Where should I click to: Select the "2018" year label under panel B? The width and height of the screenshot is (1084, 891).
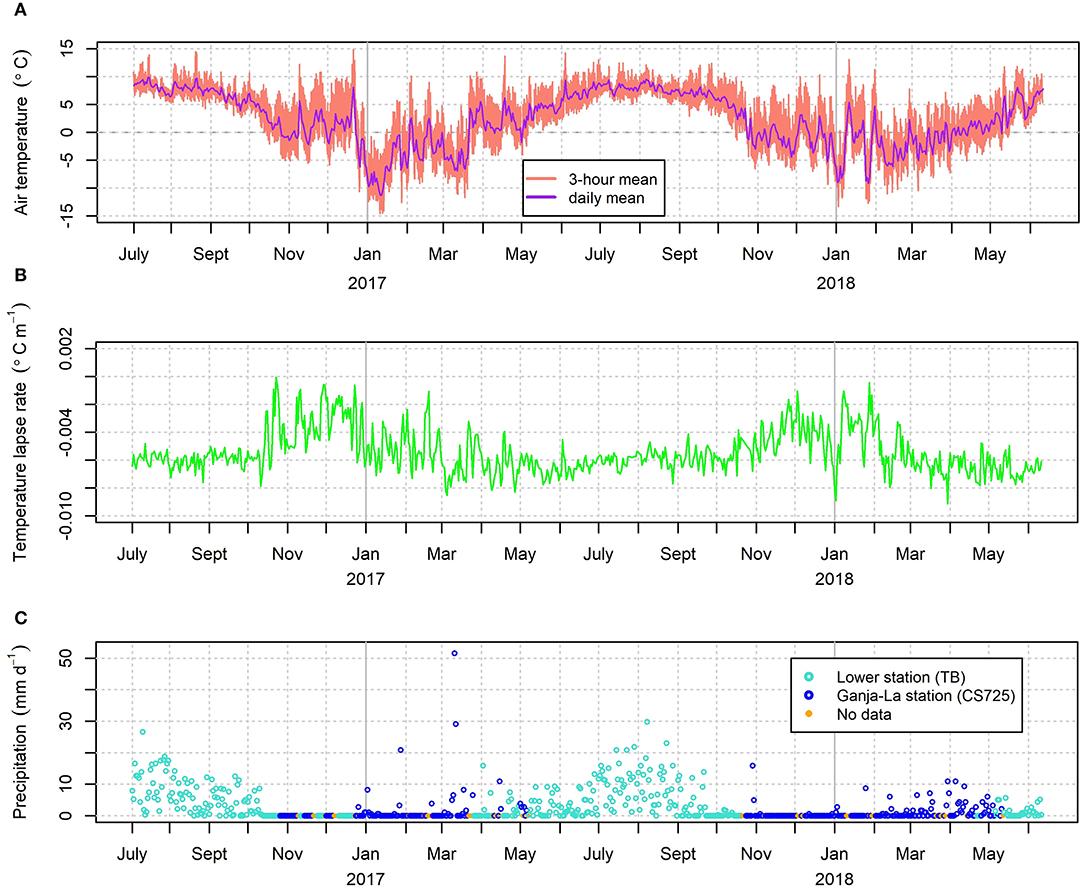(834, 579)
